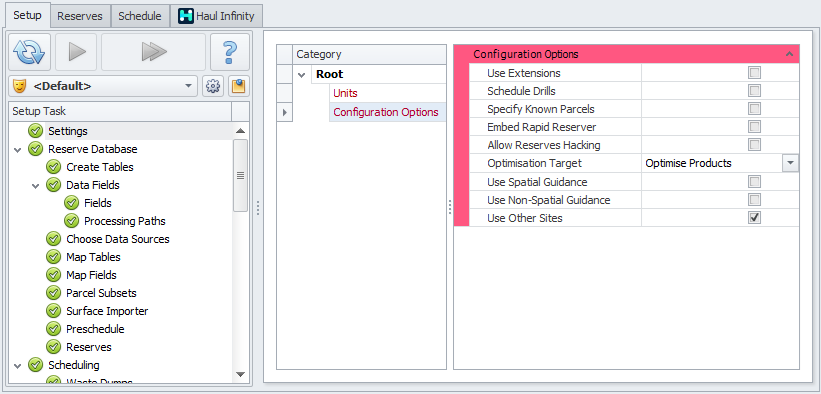Select the Choose Data Sources task label

point(118,239)
